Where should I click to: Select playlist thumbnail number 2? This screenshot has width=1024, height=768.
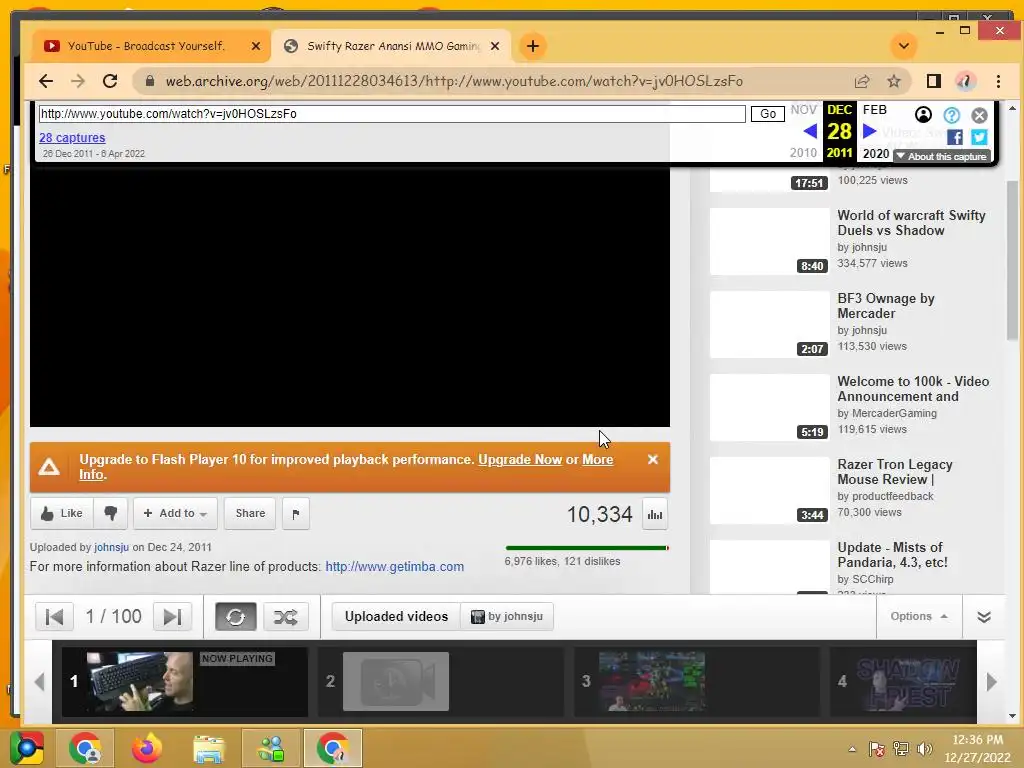click(396, 681)
